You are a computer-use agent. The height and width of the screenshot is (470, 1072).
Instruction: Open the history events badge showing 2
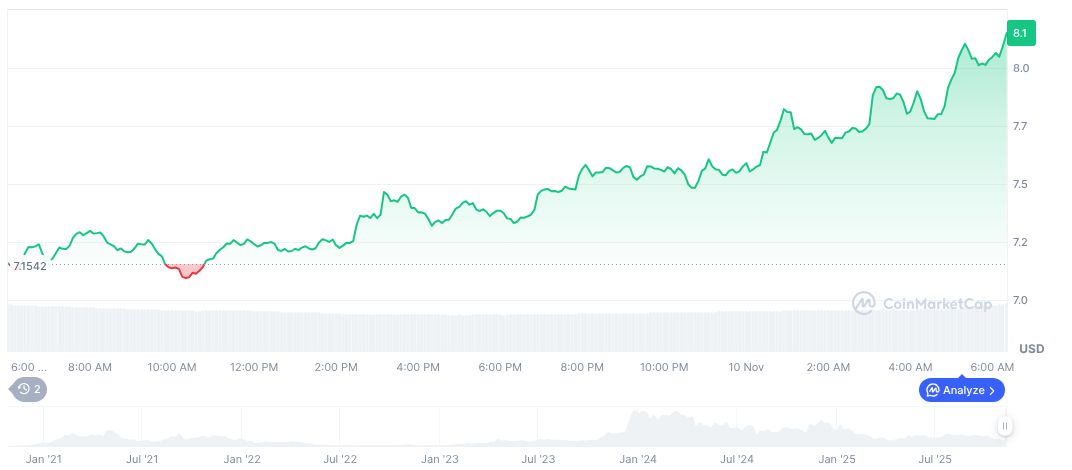[x=29, y=389]
